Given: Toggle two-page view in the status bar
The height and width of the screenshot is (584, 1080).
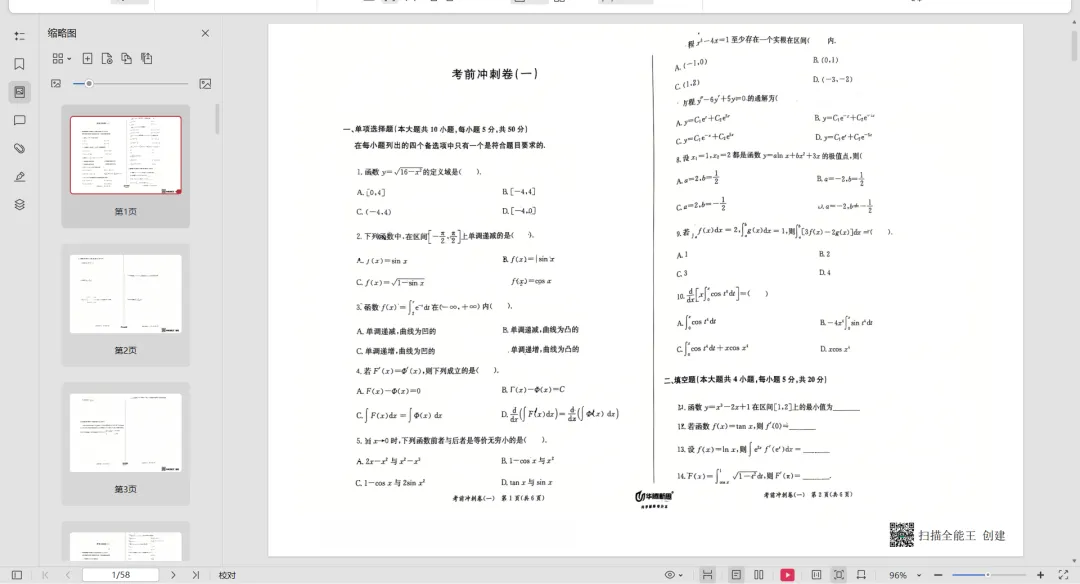Looking at the screenshot, I should tap(757, 573).
